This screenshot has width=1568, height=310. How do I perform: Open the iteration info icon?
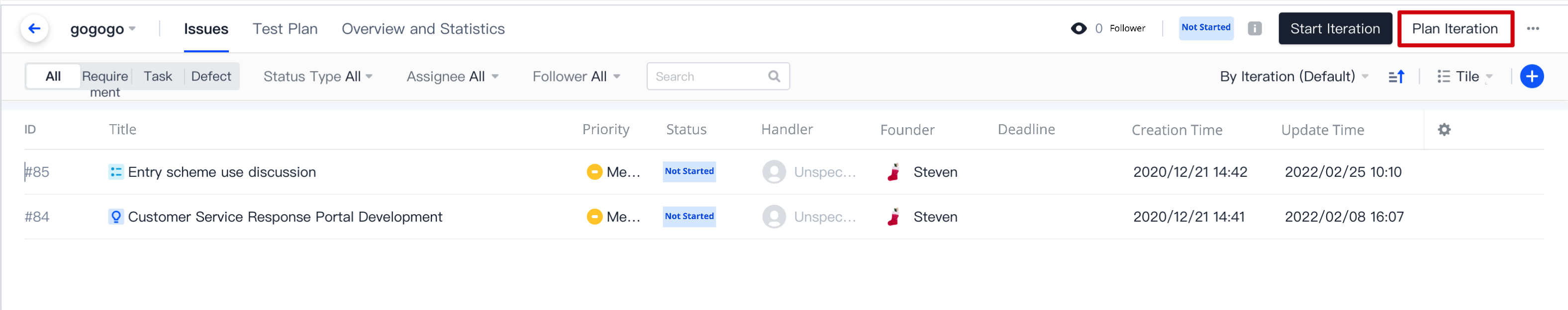click(x=1255, y=29)
